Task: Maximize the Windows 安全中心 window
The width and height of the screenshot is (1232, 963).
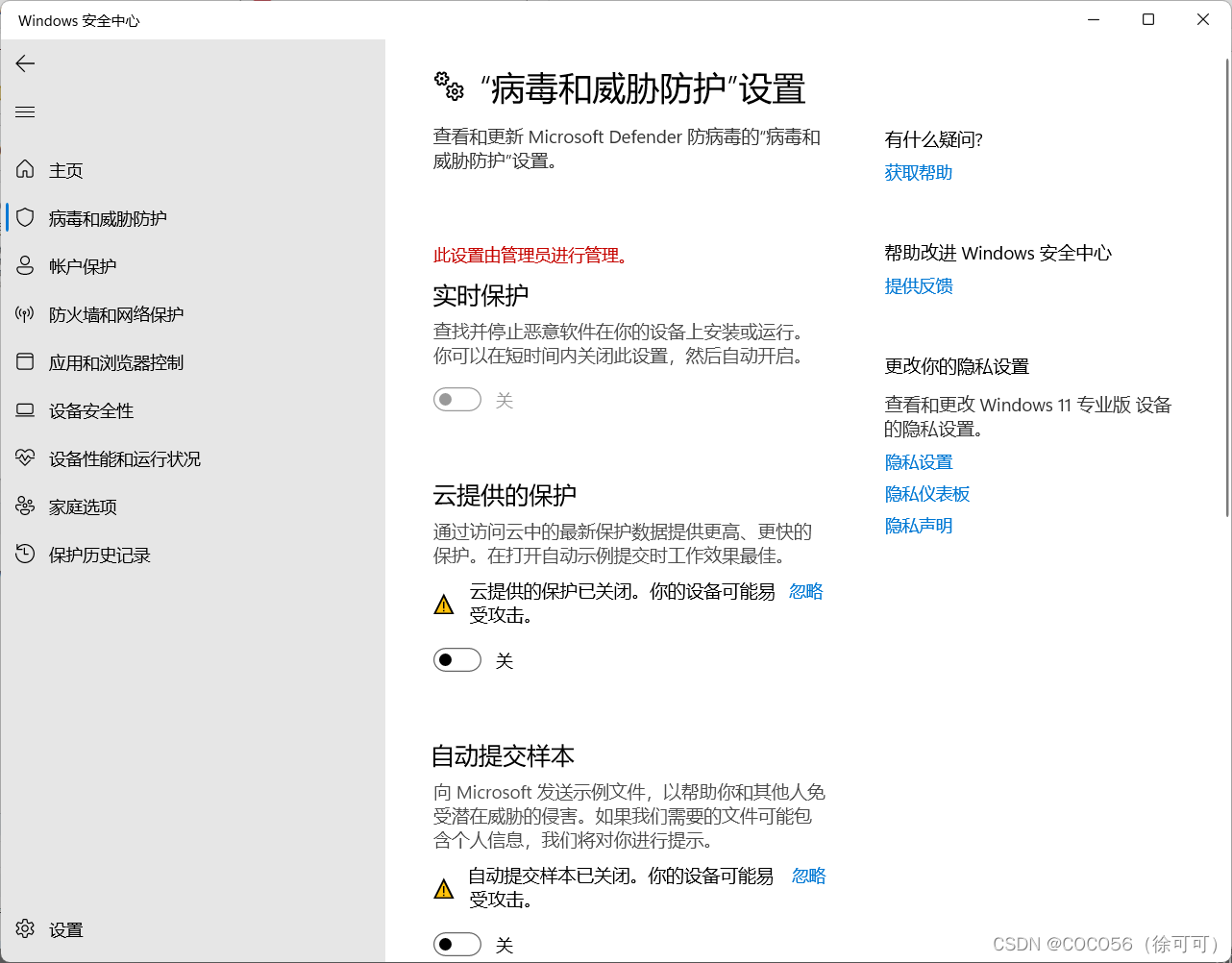Action: (1148, 20)
